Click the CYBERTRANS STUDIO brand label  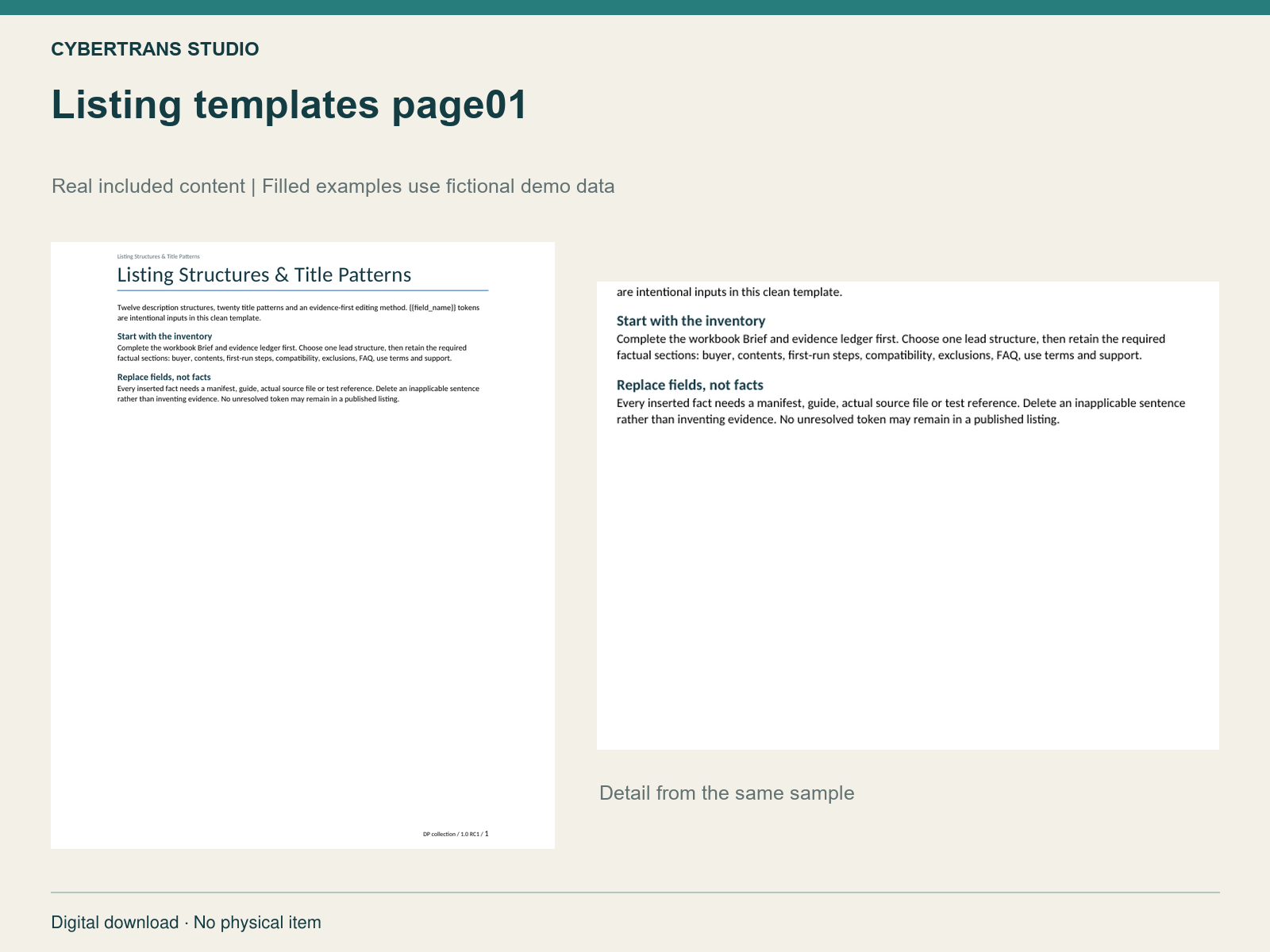[x=155, y=49]
